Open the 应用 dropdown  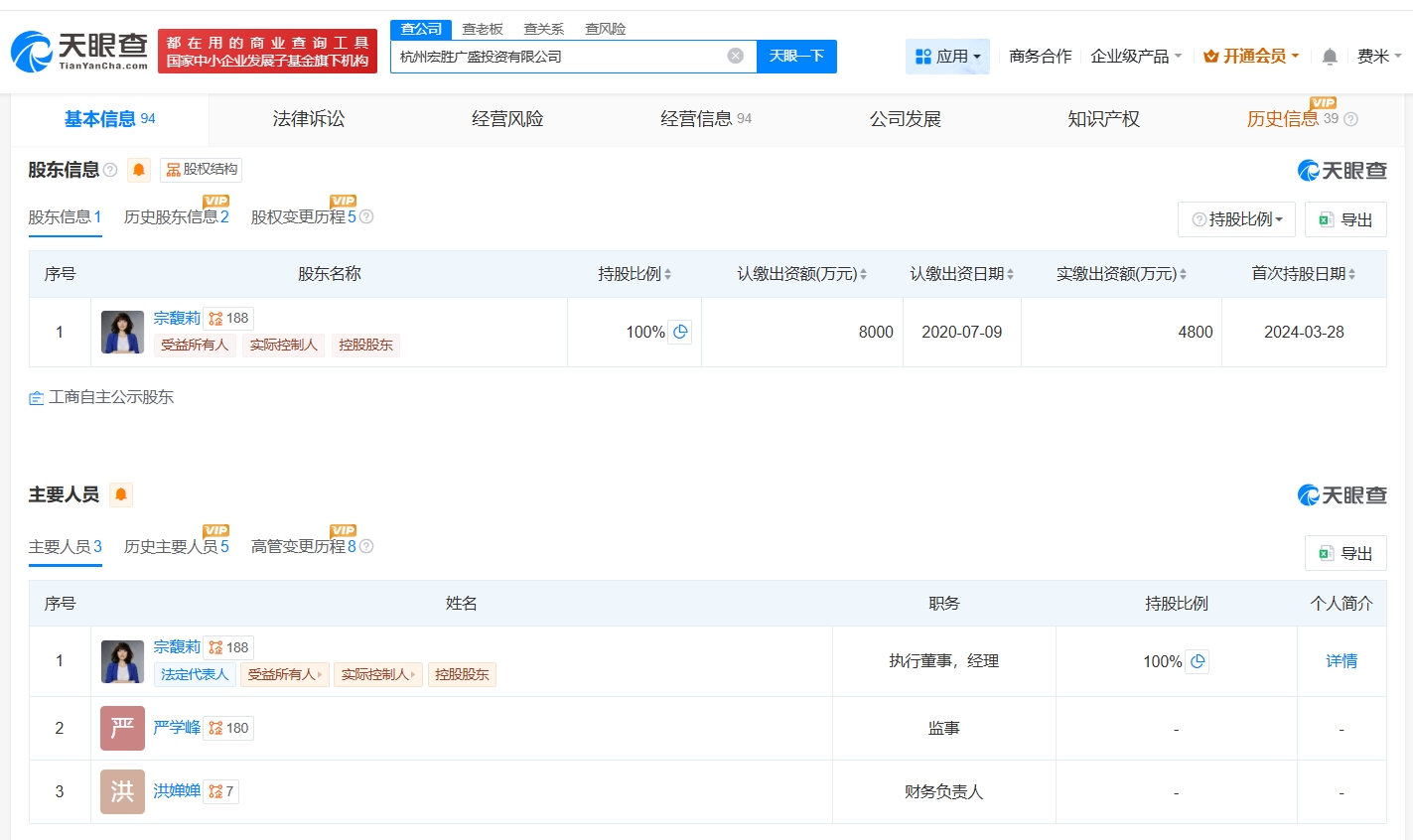[x=947, y=57]
